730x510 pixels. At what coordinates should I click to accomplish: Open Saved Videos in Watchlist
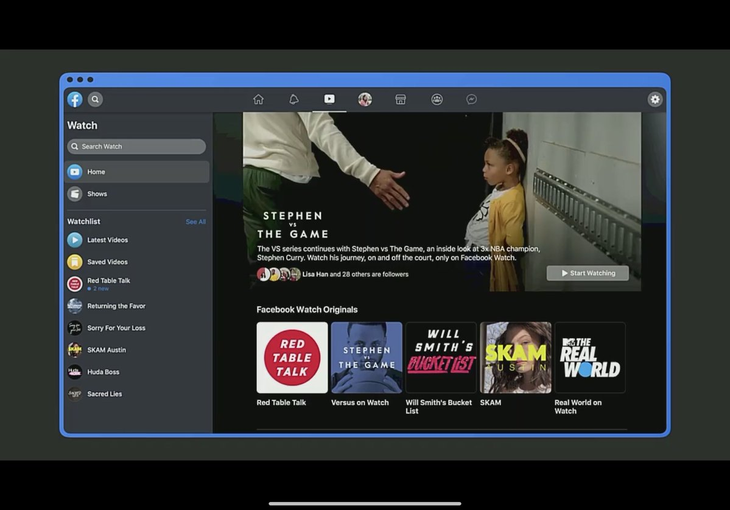point(137,262)
